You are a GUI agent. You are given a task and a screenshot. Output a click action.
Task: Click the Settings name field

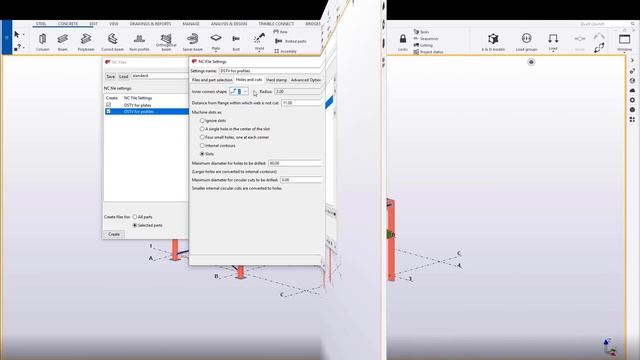271,71
